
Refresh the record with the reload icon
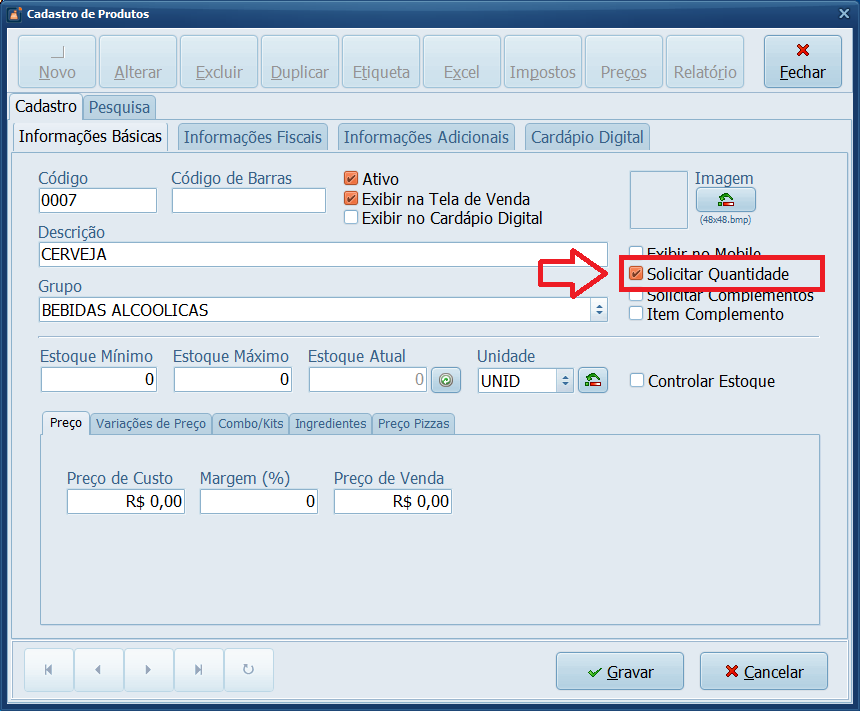(x=248, y=670)
